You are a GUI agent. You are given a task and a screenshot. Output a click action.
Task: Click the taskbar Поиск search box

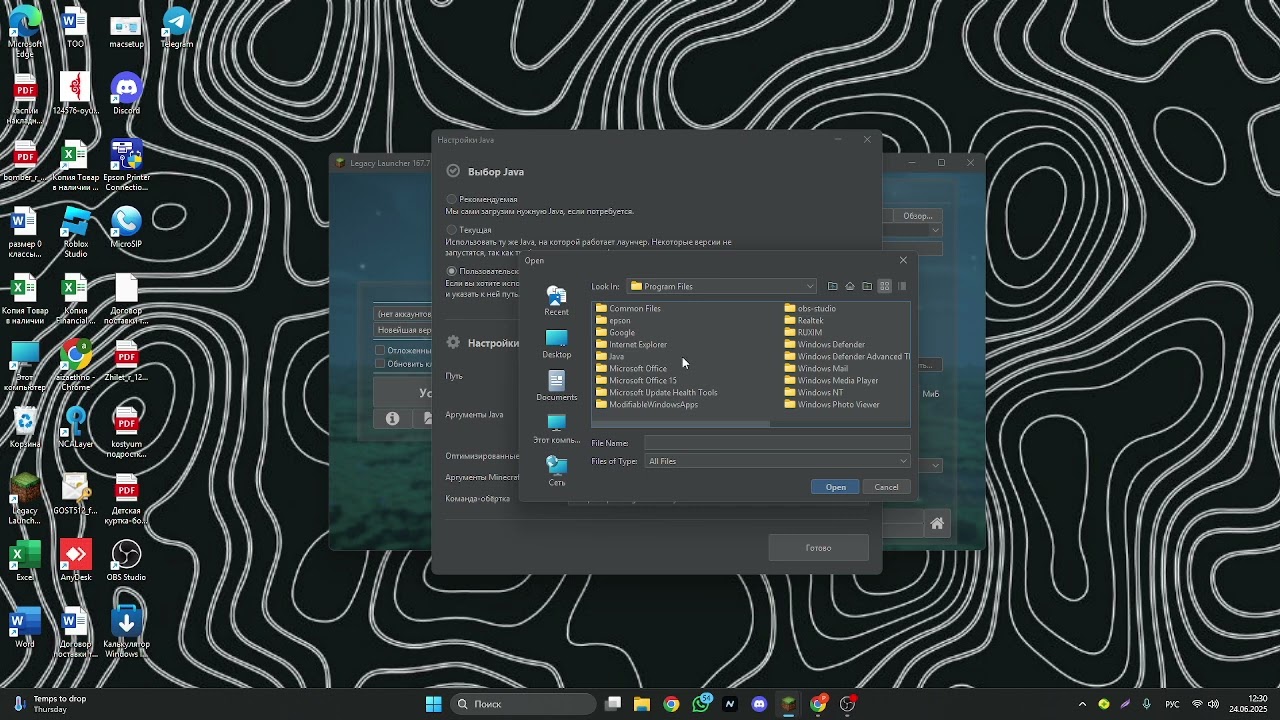tap(524, 704)
